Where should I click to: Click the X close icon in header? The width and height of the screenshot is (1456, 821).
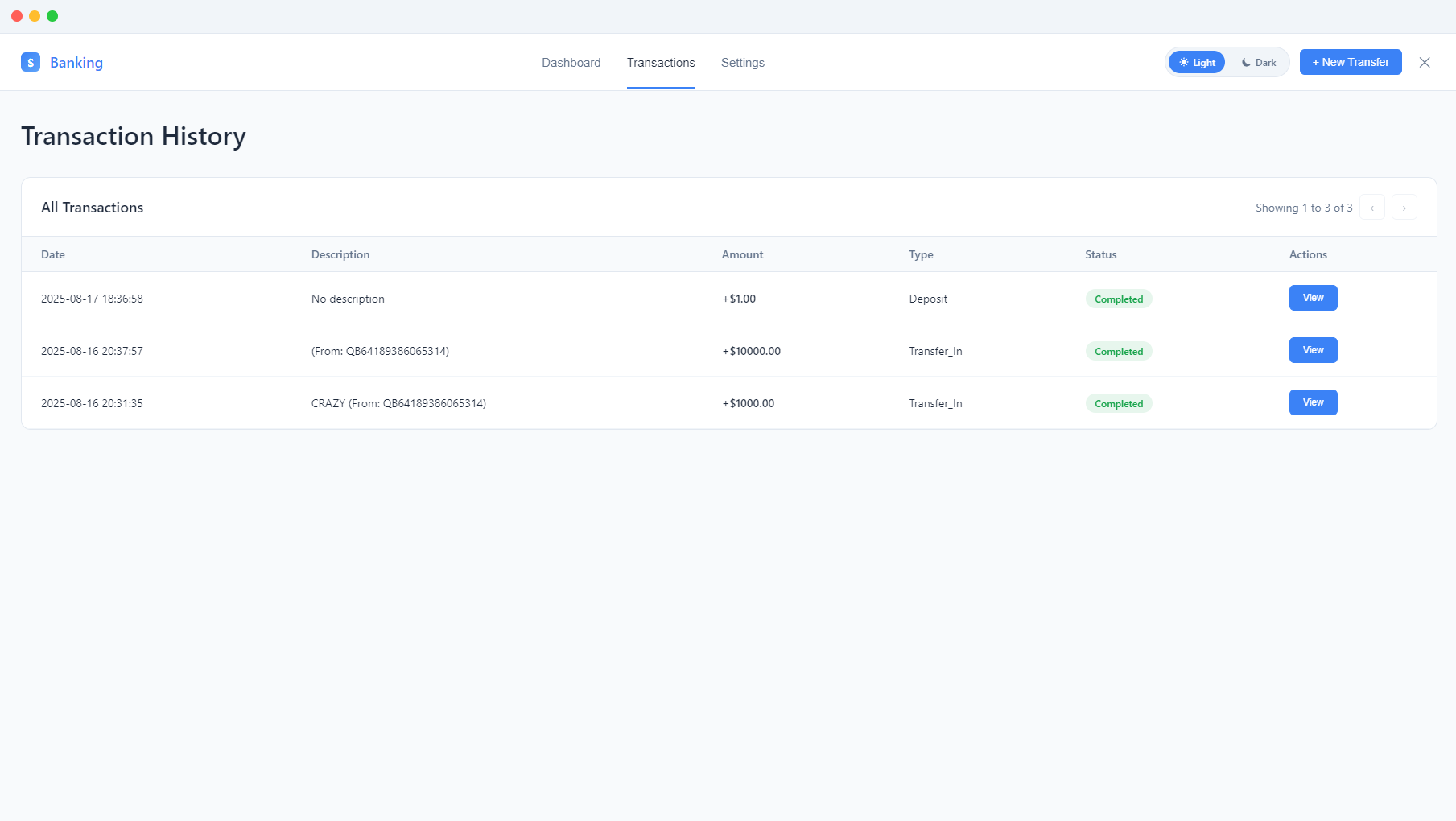pos(1424,62)
